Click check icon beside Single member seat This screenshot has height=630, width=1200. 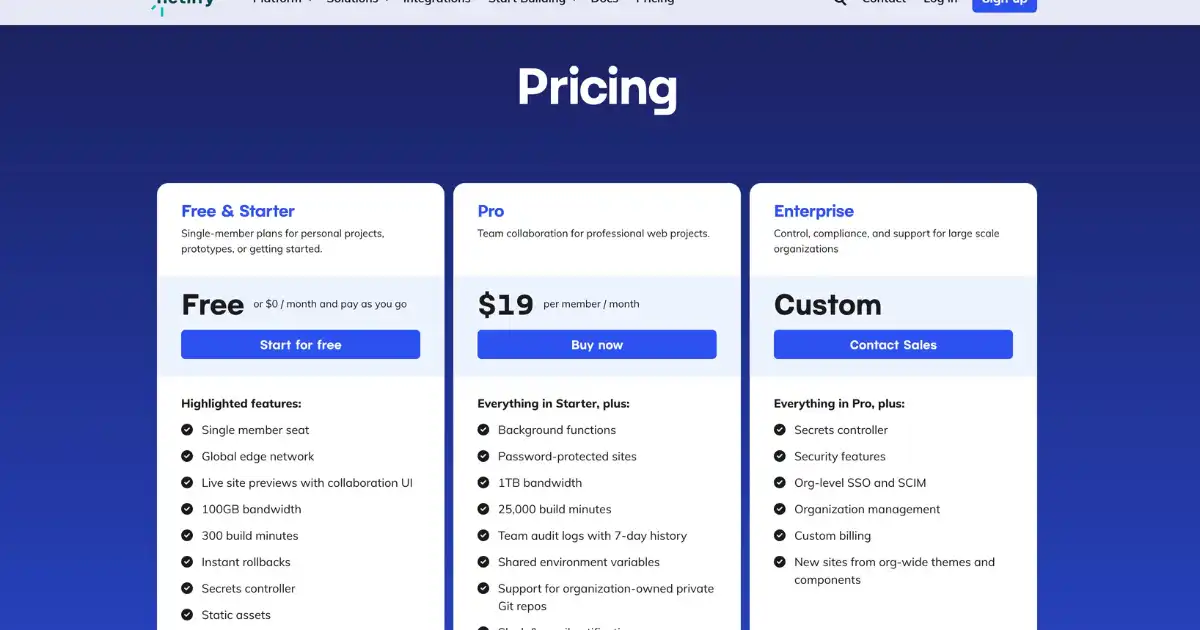tap(187, 430)
